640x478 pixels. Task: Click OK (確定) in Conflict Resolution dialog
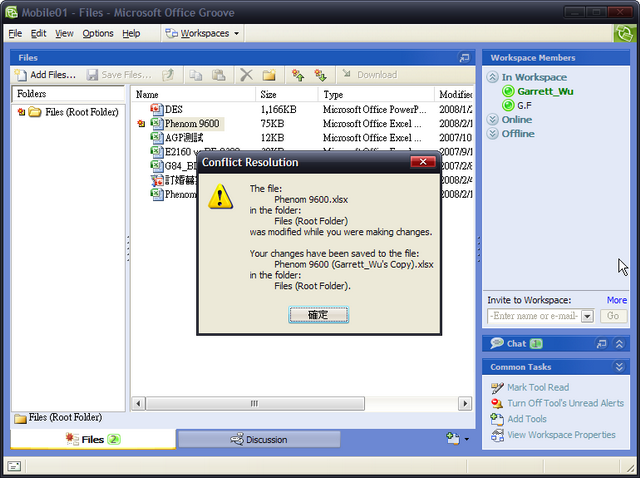point(318,315)
